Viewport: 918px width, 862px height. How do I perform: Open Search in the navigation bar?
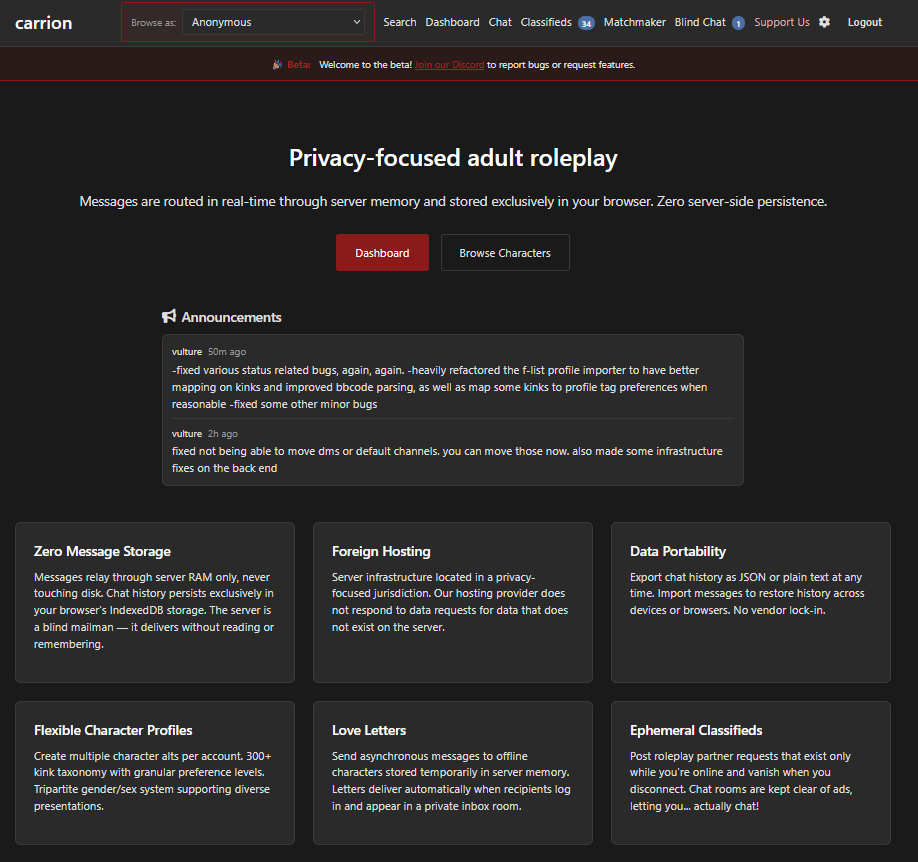pos(399,22)
